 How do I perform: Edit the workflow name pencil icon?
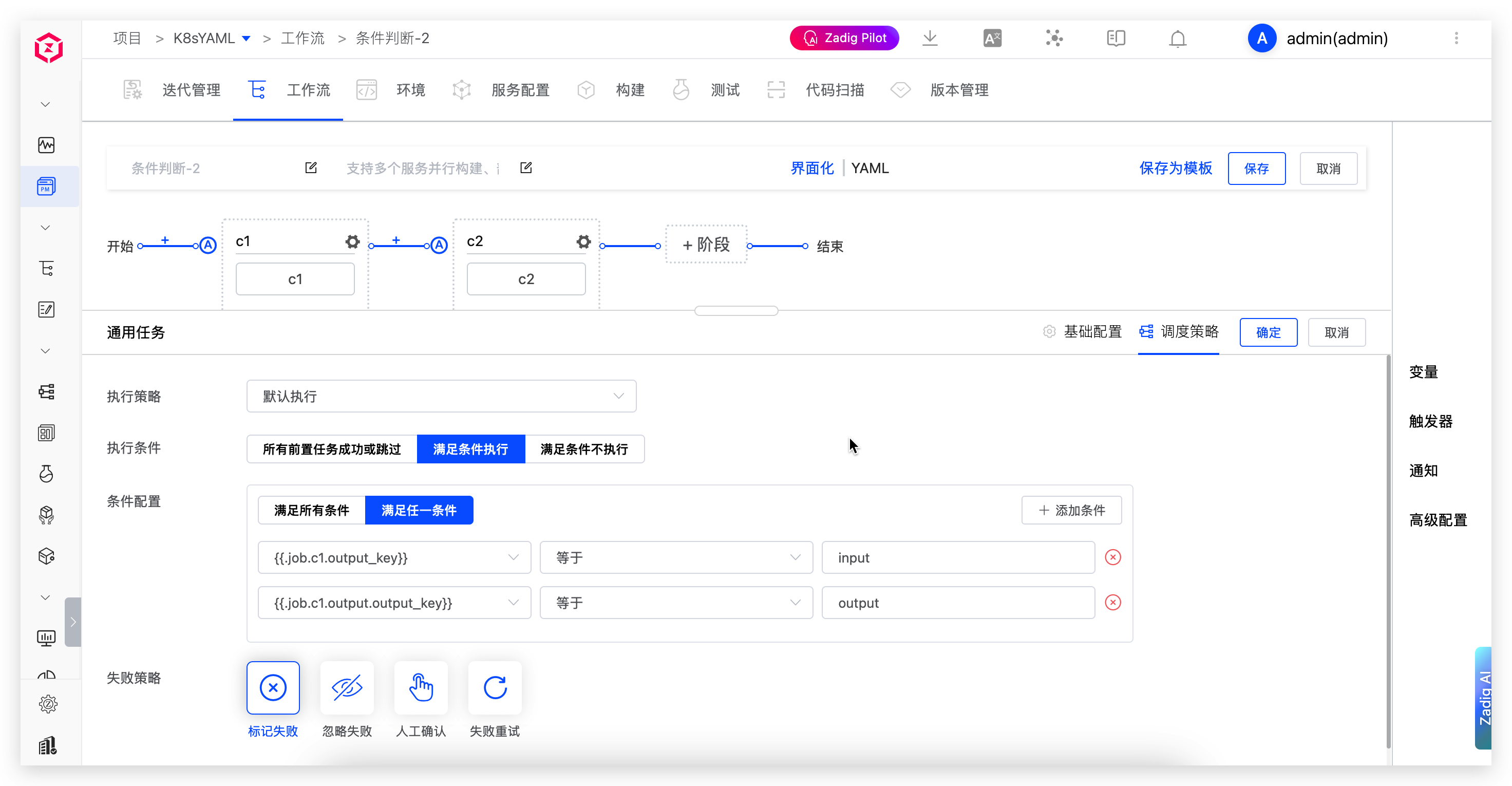pos(311,168)
